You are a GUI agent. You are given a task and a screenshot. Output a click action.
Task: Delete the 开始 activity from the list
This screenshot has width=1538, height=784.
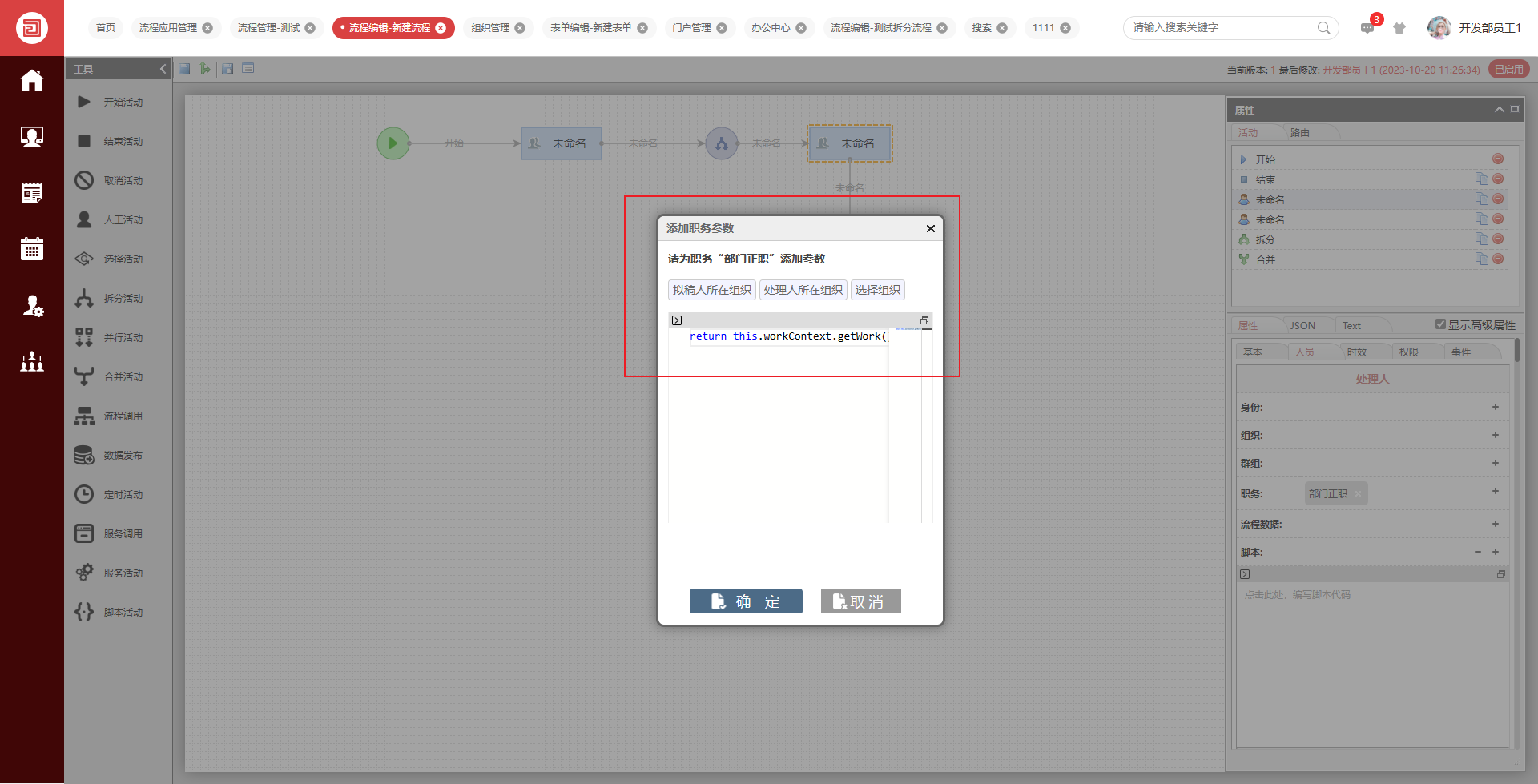[x=1498, y=159]
